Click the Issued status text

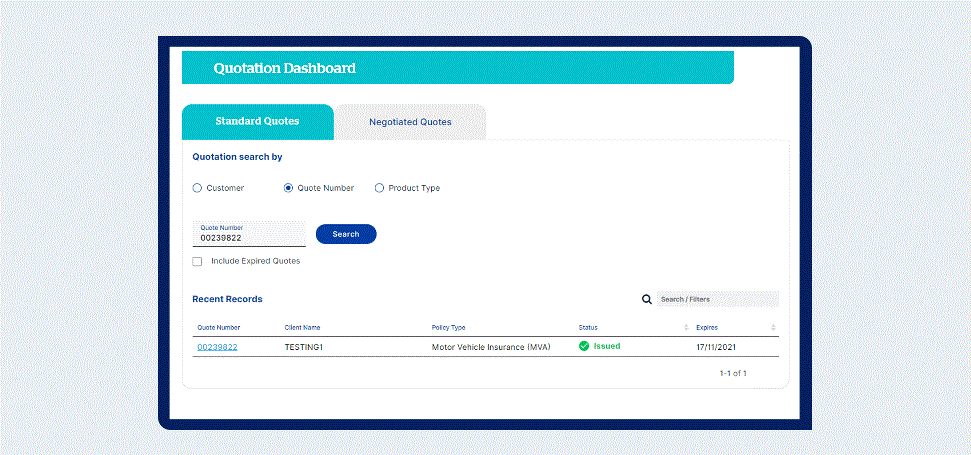(607, 346)
